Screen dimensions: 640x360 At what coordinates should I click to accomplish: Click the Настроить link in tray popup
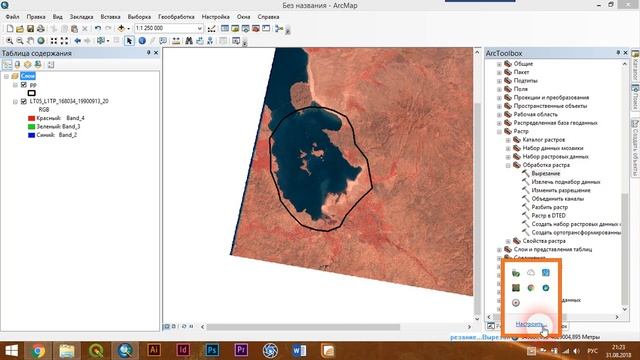pyautogui.click(x=530, y=324)
